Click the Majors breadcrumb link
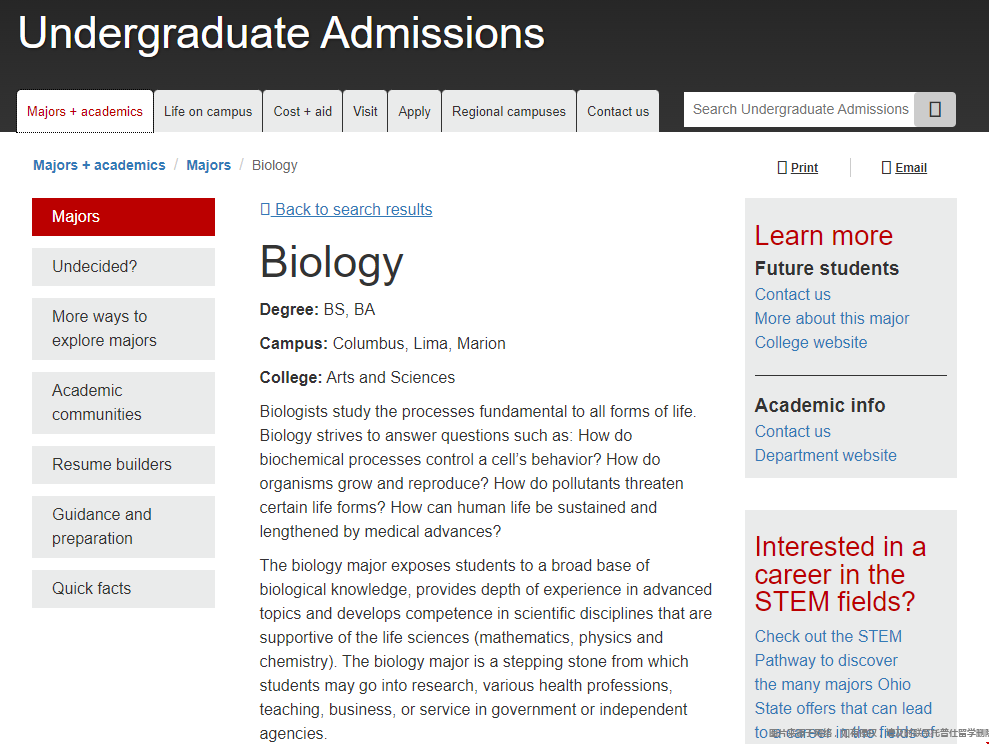Viewport: 989px width, 744px height. tap(208, 165)
